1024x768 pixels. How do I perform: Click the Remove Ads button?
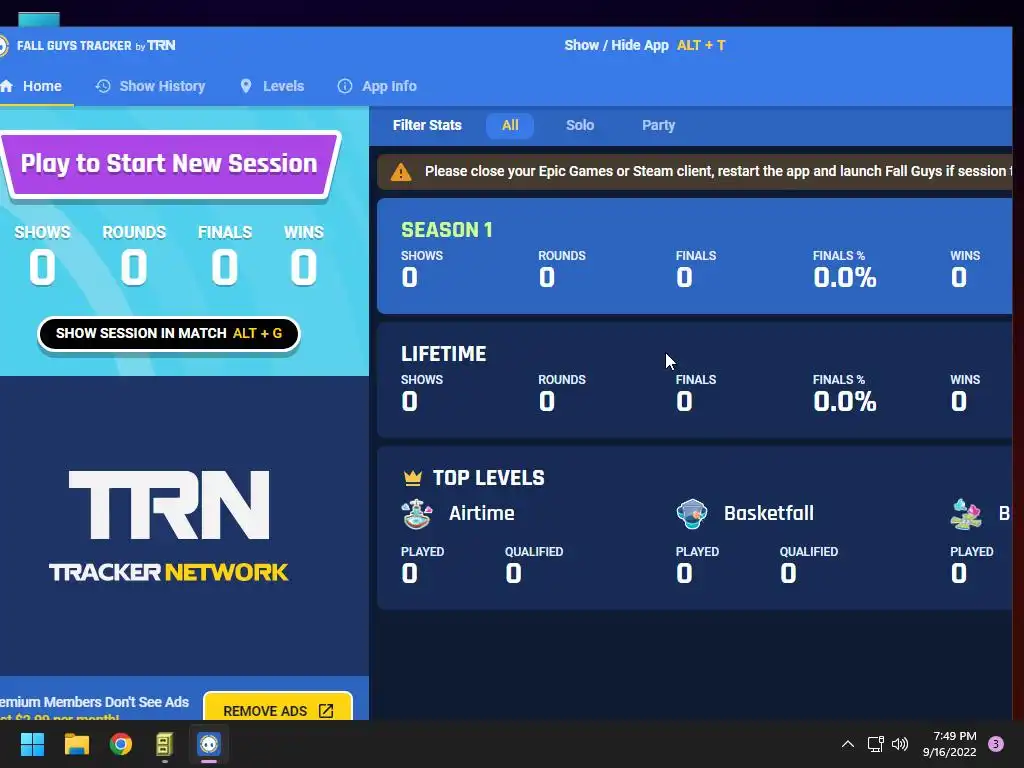278,709
